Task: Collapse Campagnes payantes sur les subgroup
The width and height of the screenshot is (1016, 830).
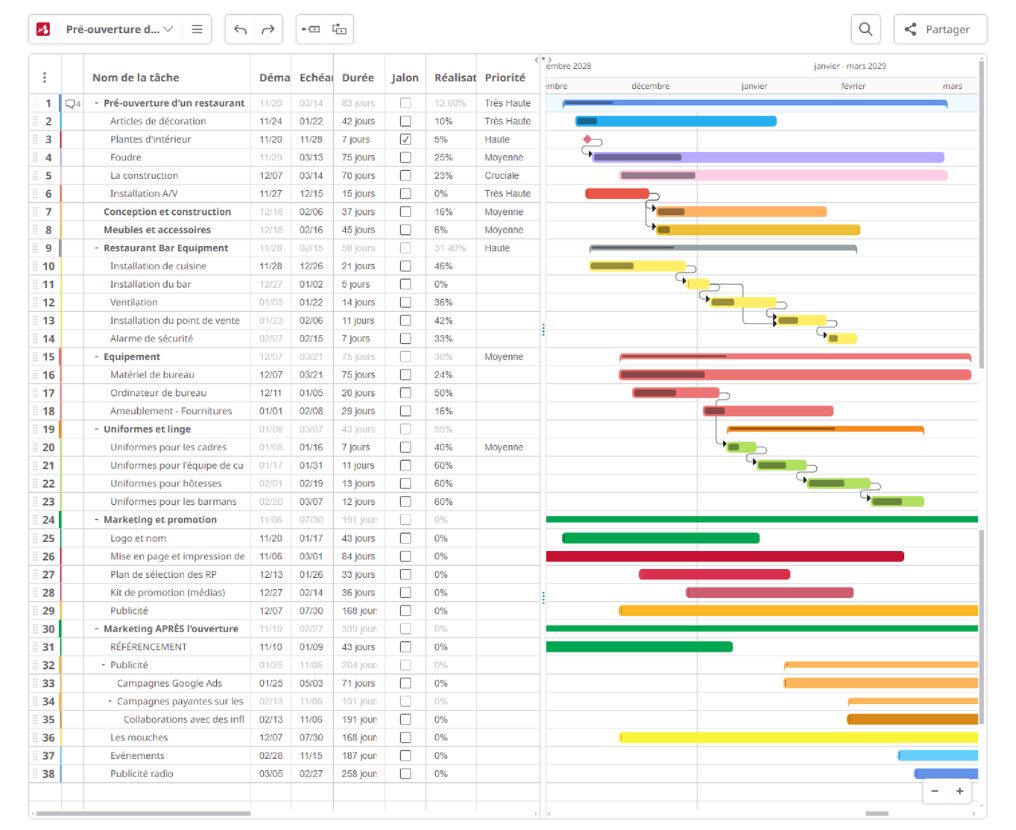Action: [110, 701]
